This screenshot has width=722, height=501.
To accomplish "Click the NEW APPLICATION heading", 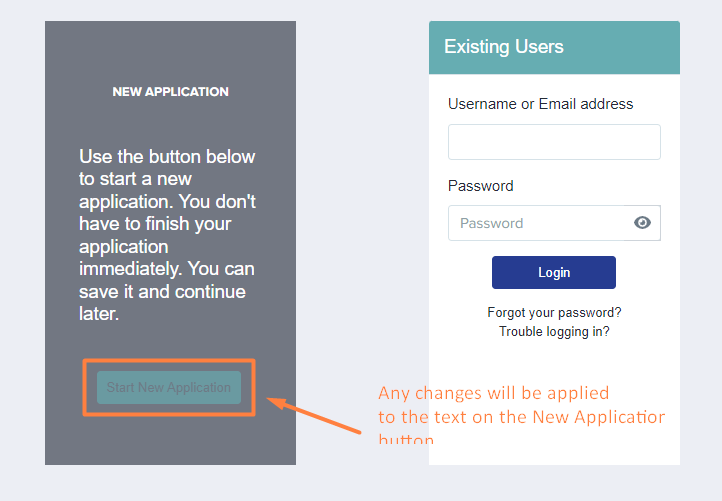I will (170, 92).
